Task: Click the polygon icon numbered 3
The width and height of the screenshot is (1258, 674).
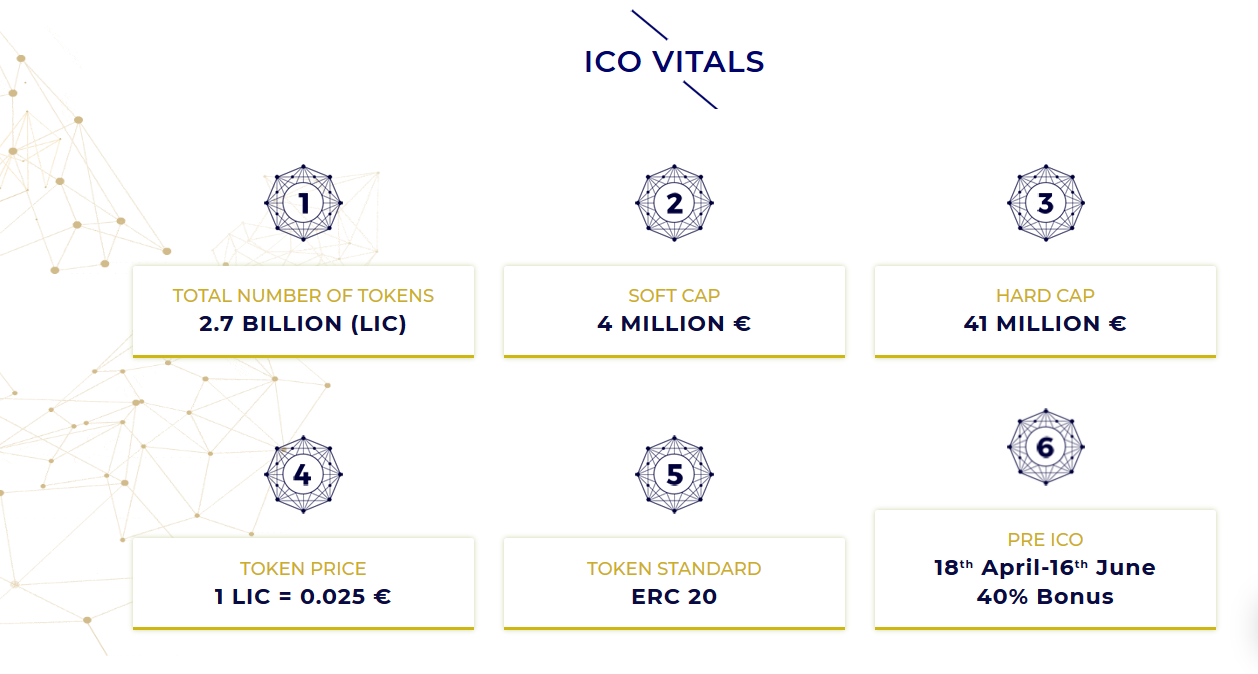Action: [x=1045, y=203]
